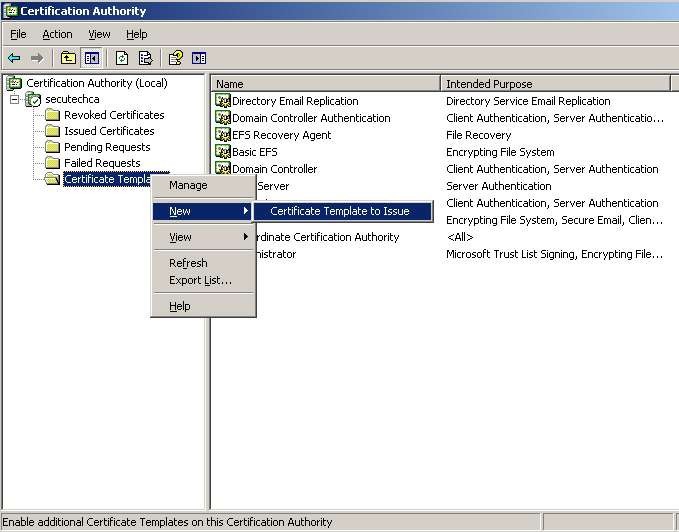This screenshot has width=679, height=532.
Task: Click the Directory Email Replication template icon
Action: 223,101
